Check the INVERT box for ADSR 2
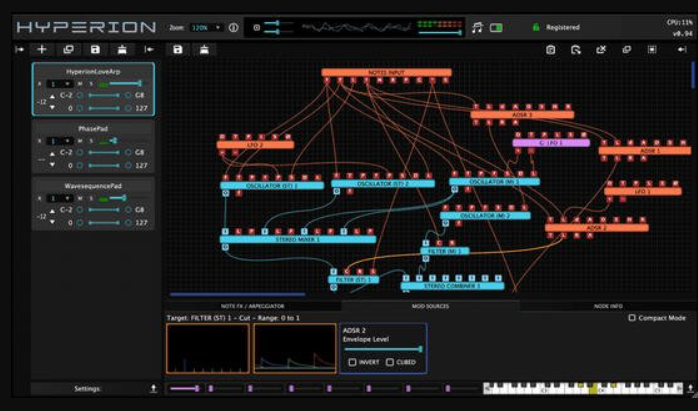Viewport: 698px width, 411px height. (352, 362)
